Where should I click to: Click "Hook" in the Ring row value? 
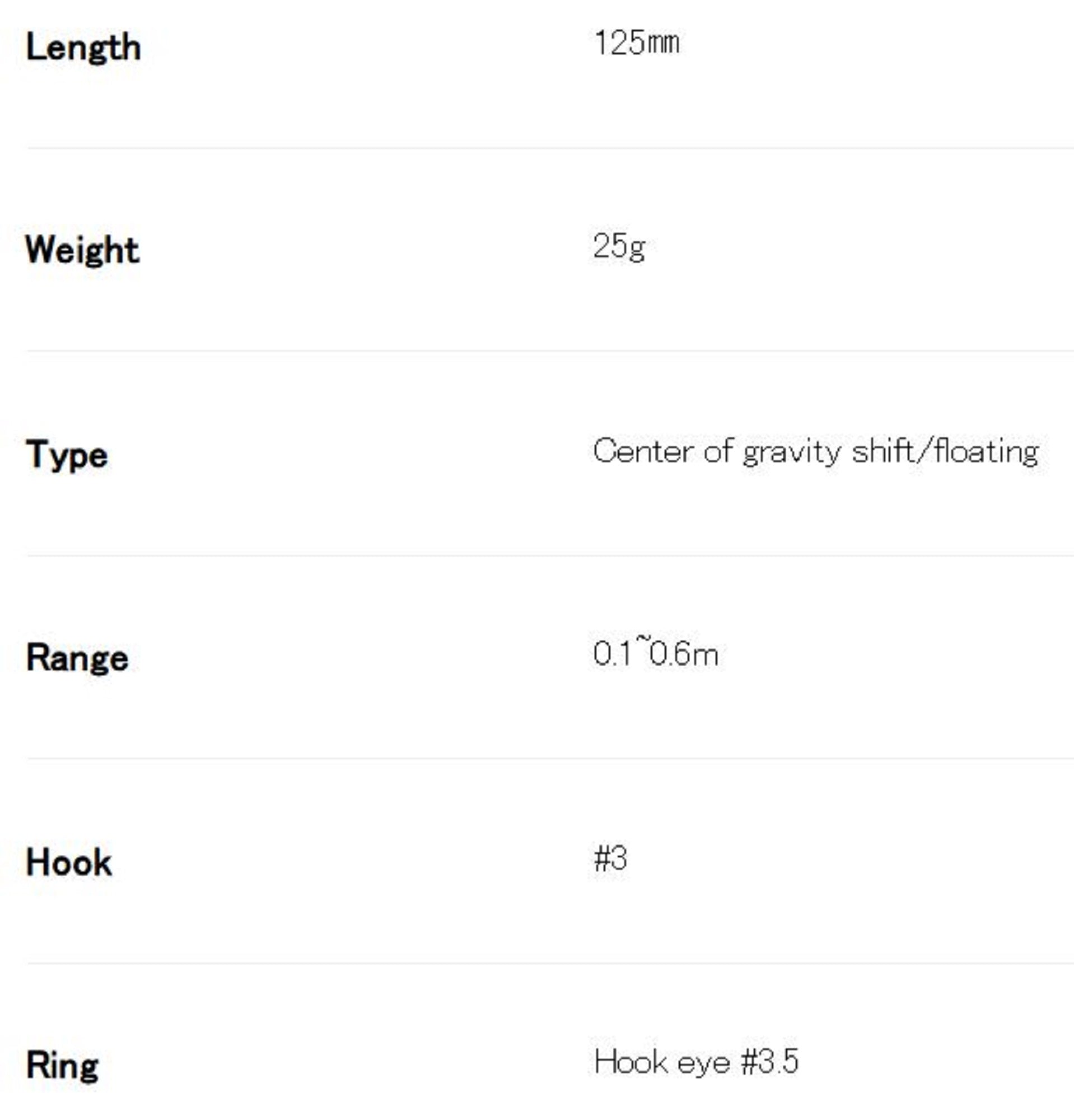point(631,1062)
